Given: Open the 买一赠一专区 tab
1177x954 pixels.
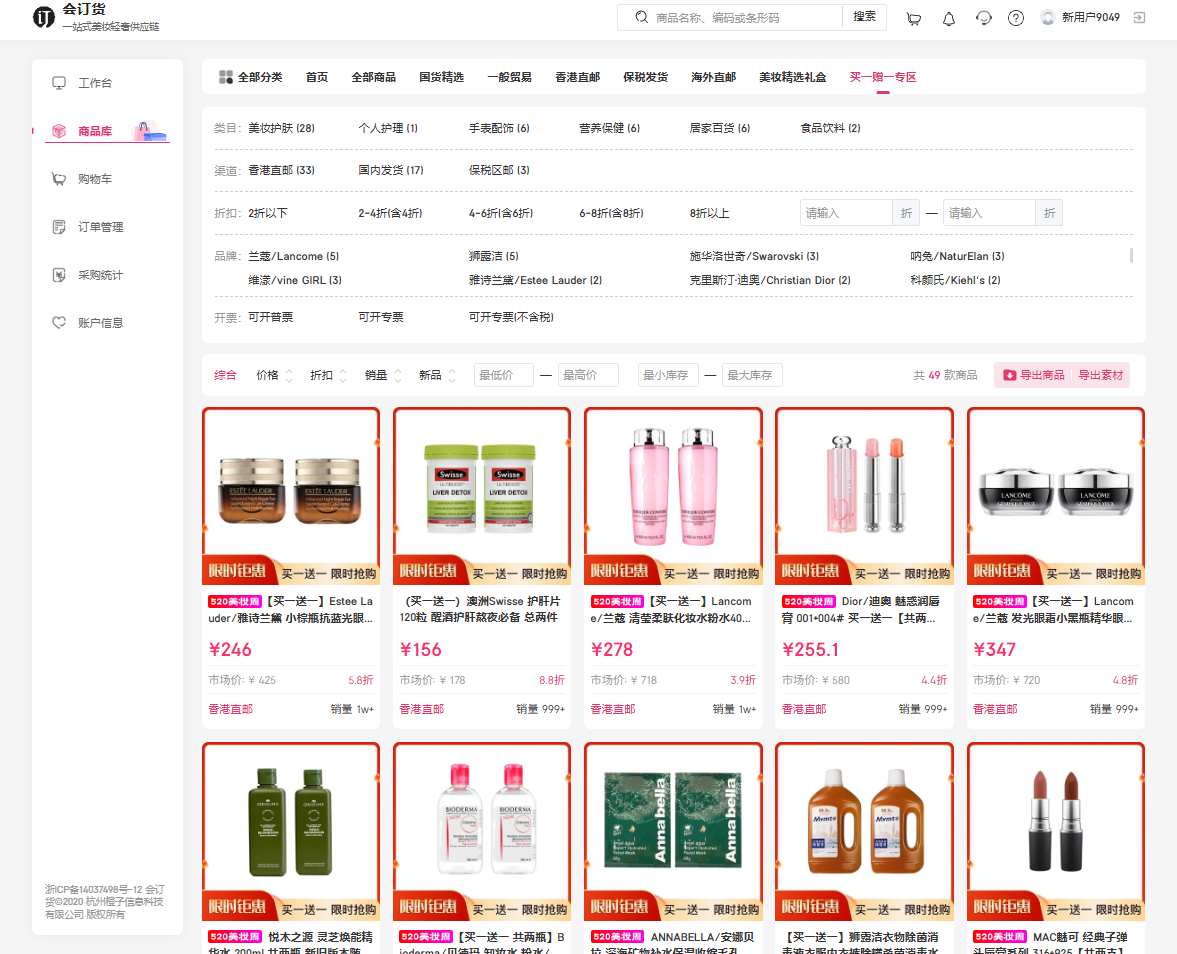Looking at the screenshot, I should point(883,77).
